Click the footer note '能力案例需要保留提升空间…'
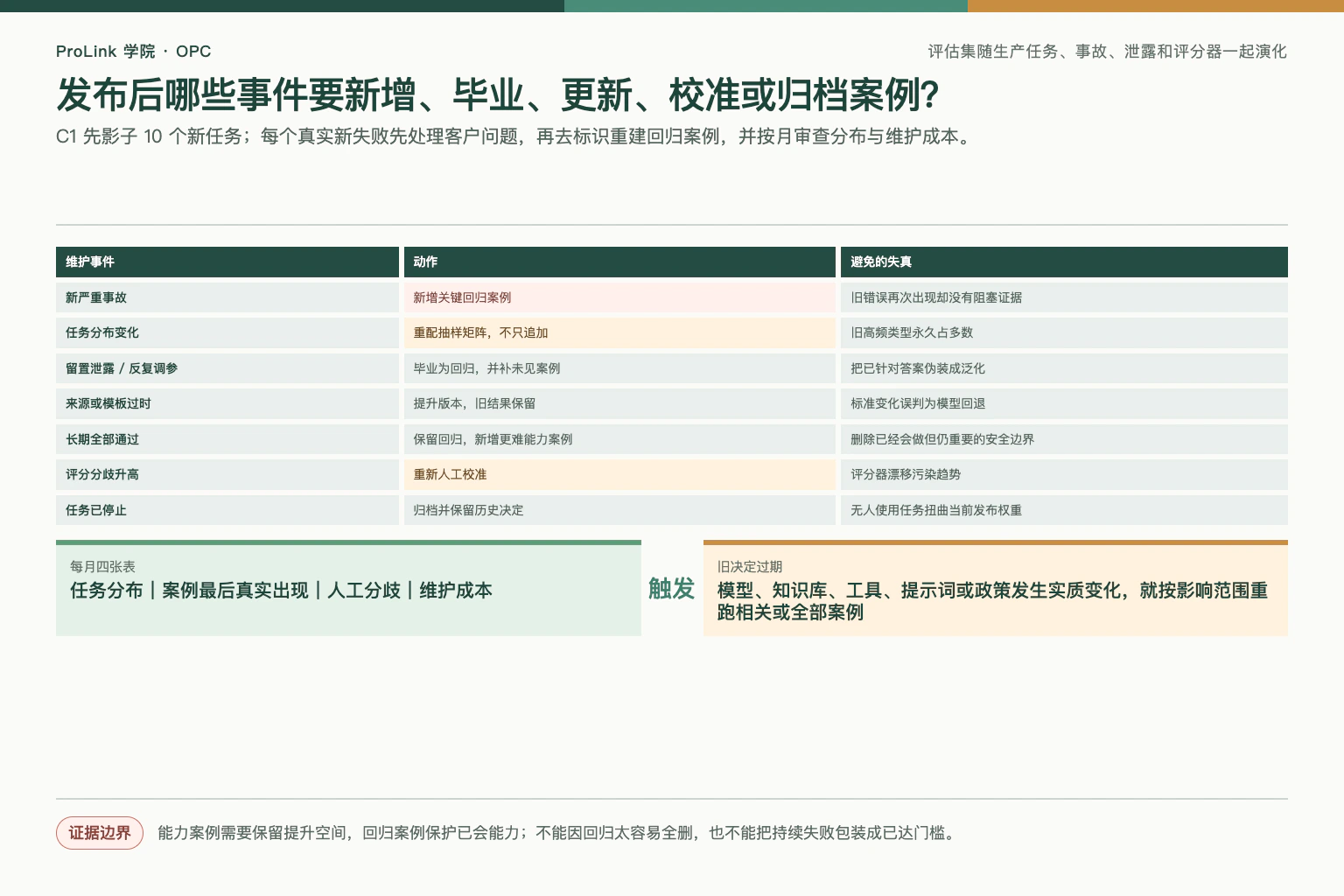Image resolution: width=1344 pixels, height=896 pixels. pos(557,833)
